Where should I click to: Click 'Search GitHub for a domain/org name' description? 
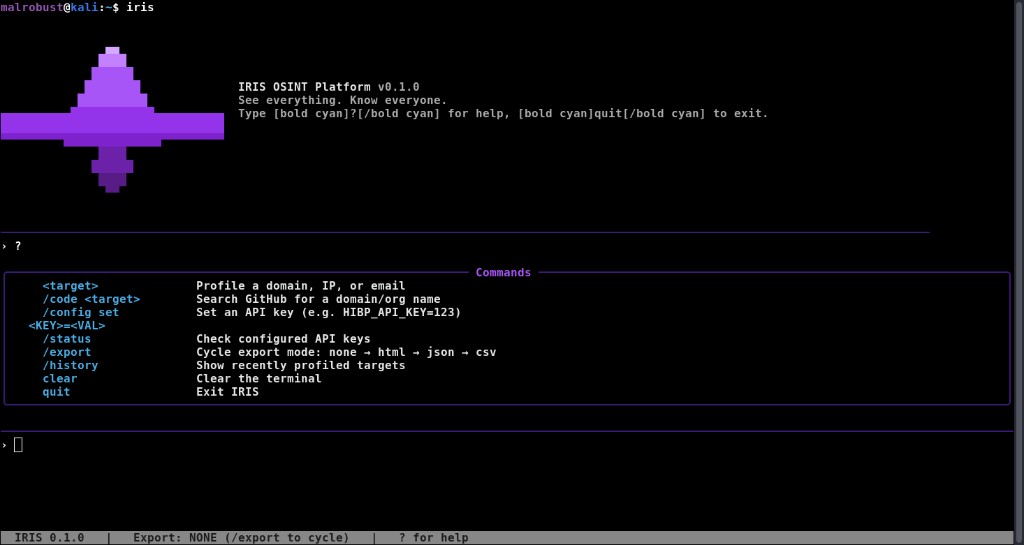319,299
